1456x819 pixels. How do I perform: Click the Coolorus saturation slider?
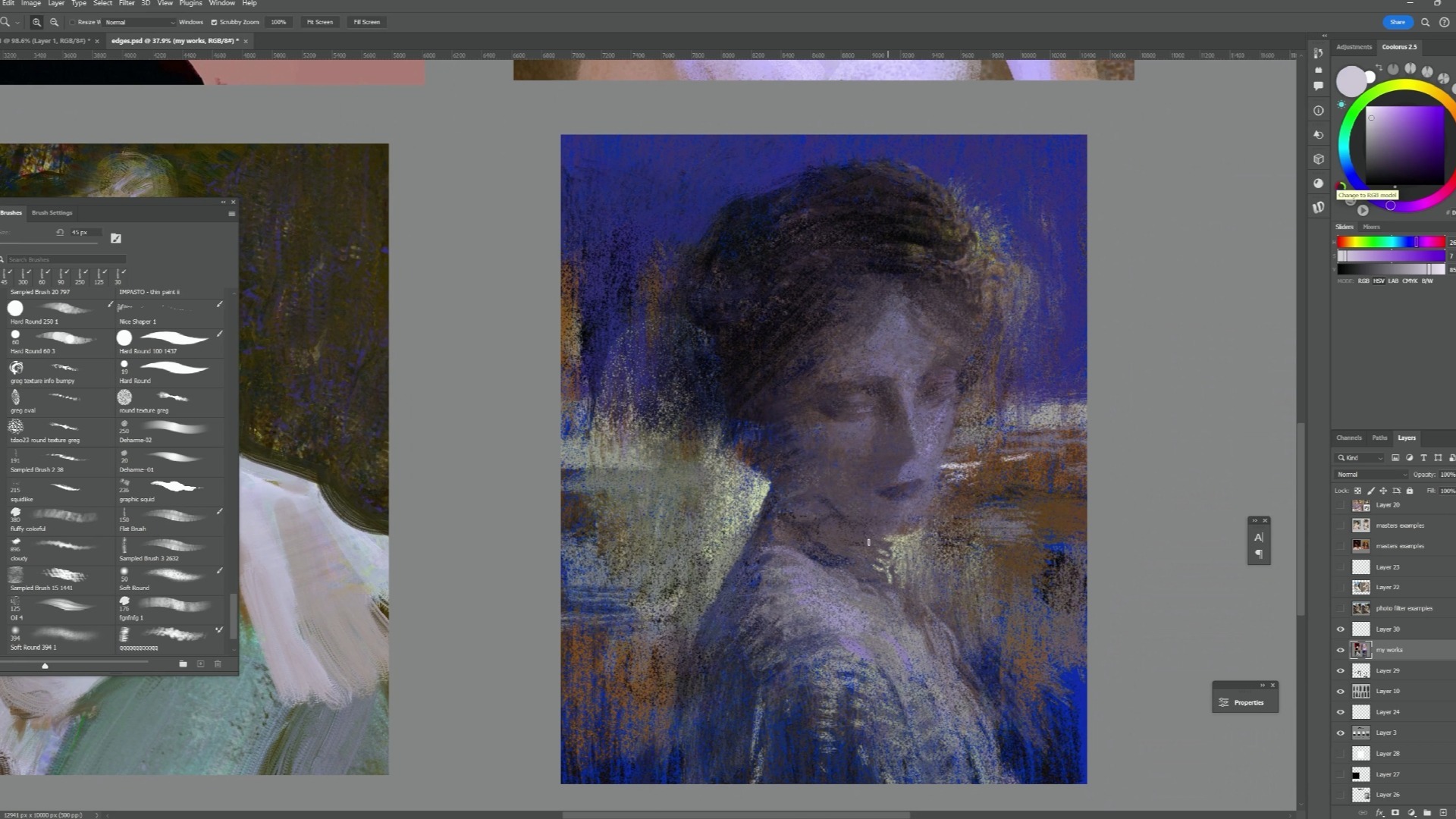click(1391, 256)
